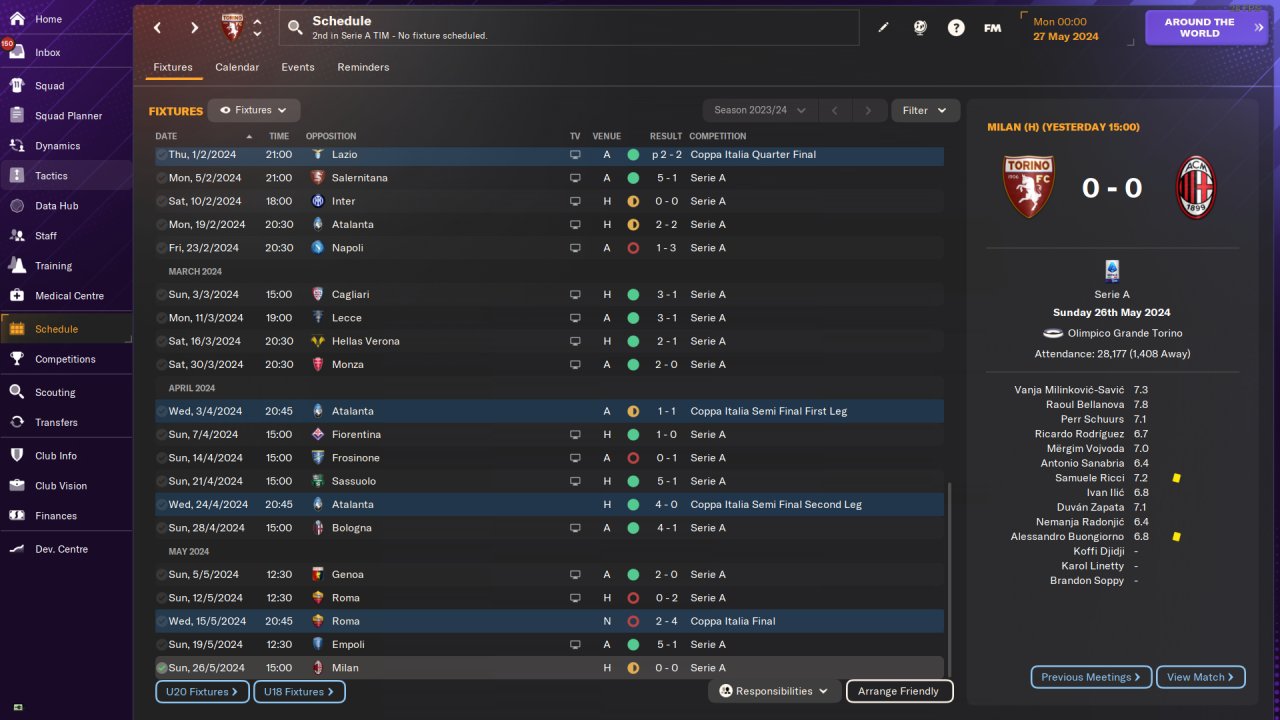Image resolution: width=1280 pixels, height=720 pixels.
Task: Open the U18 Fixtures link
Action: [299, 691]
